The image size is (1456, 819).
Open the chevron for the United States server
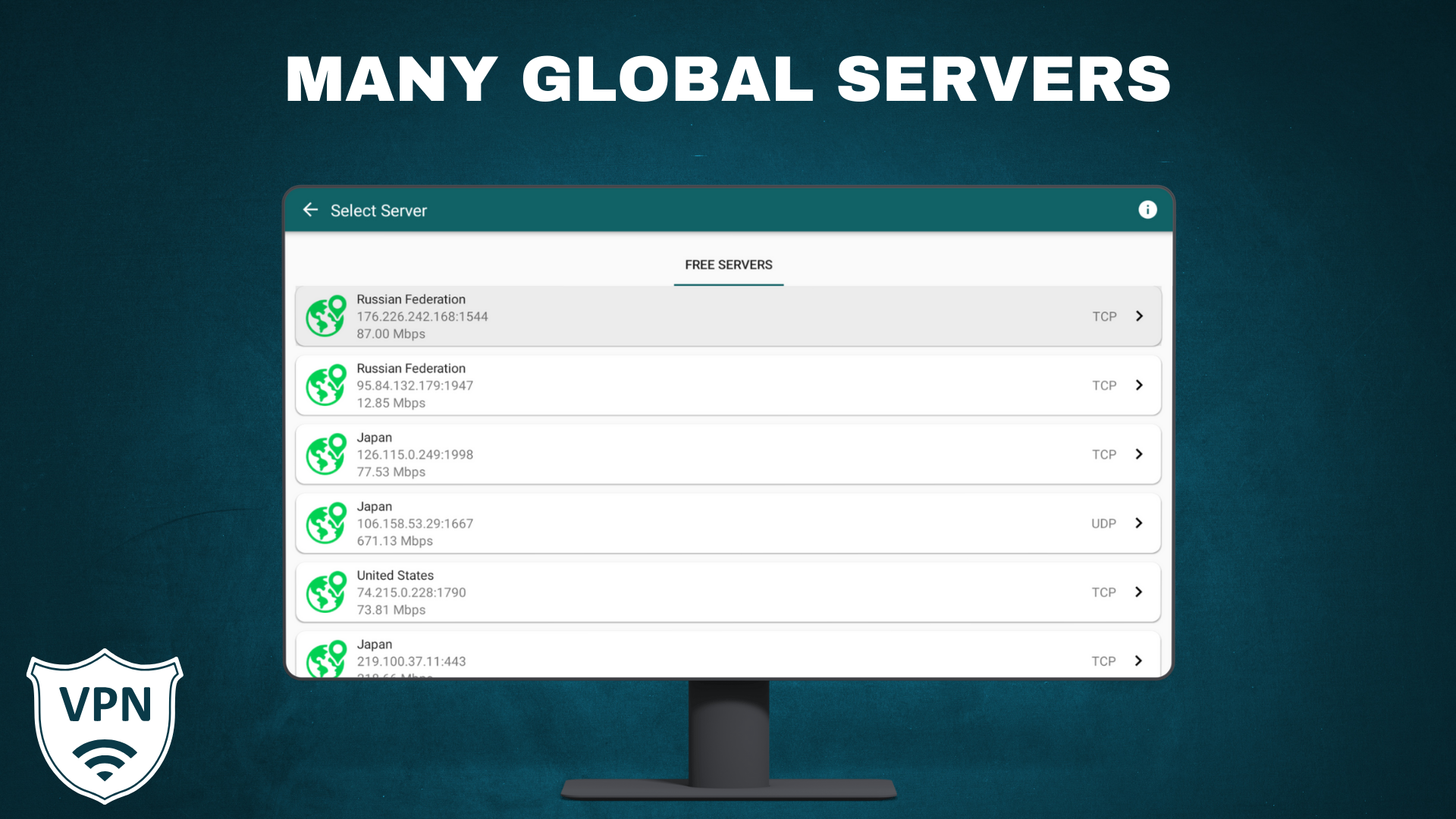(1139, 592)
